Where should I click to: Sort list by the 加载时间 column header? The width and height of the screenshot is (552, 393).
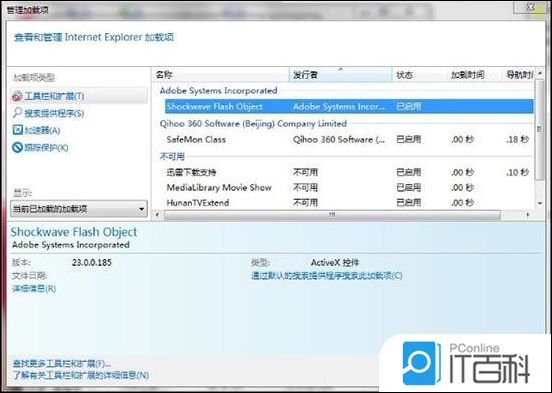point(475,75)
